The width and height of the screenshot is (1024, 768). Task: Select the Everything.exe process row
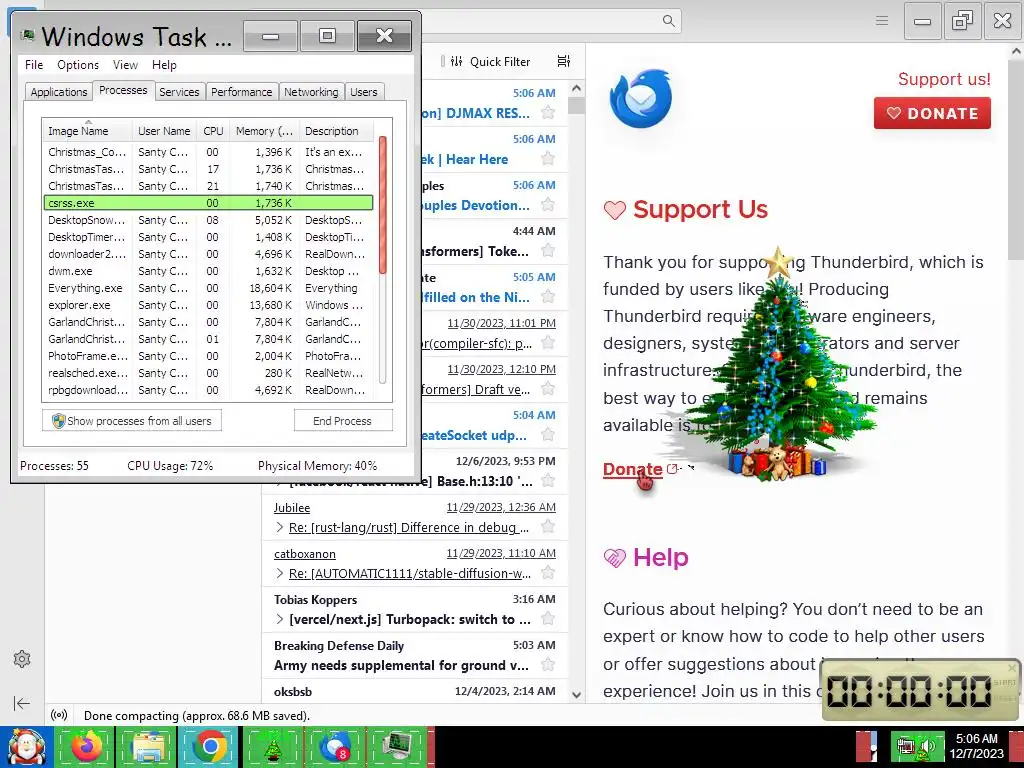(x=209, y=288)
